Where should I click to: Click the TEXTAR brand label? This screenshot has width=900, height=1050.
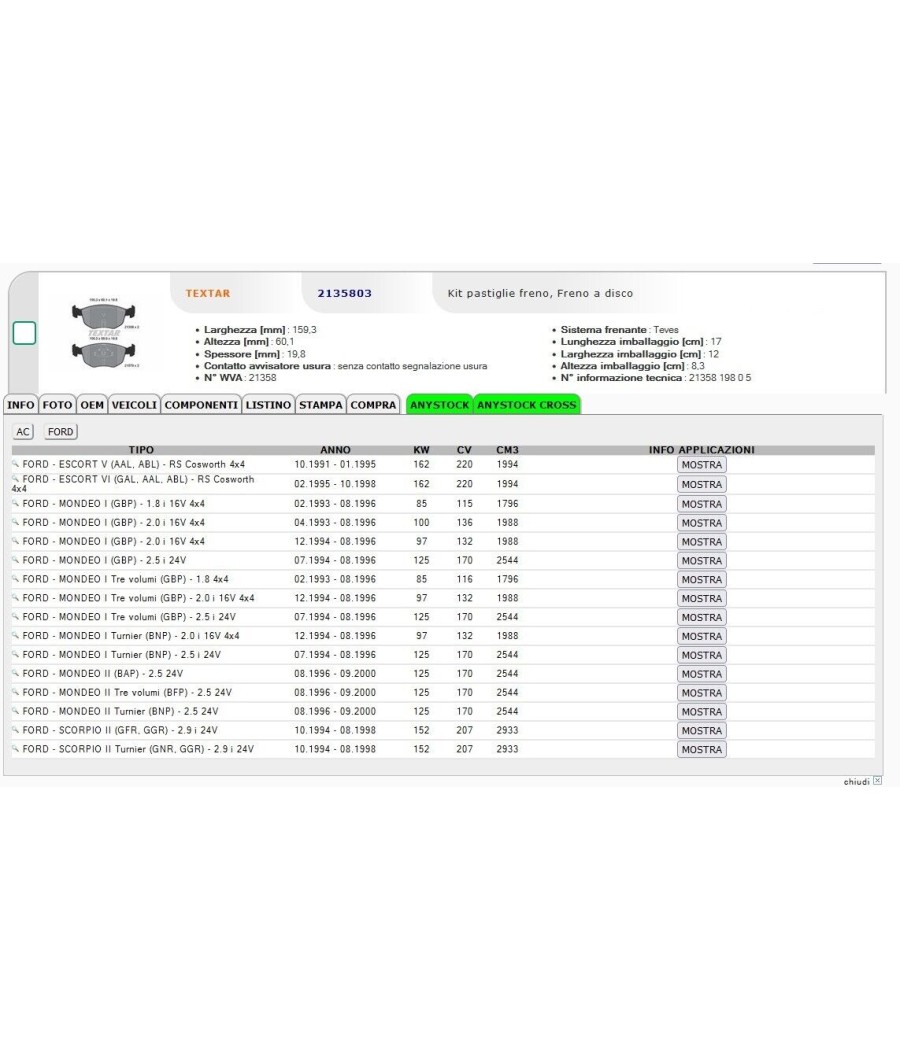(208, 293)
